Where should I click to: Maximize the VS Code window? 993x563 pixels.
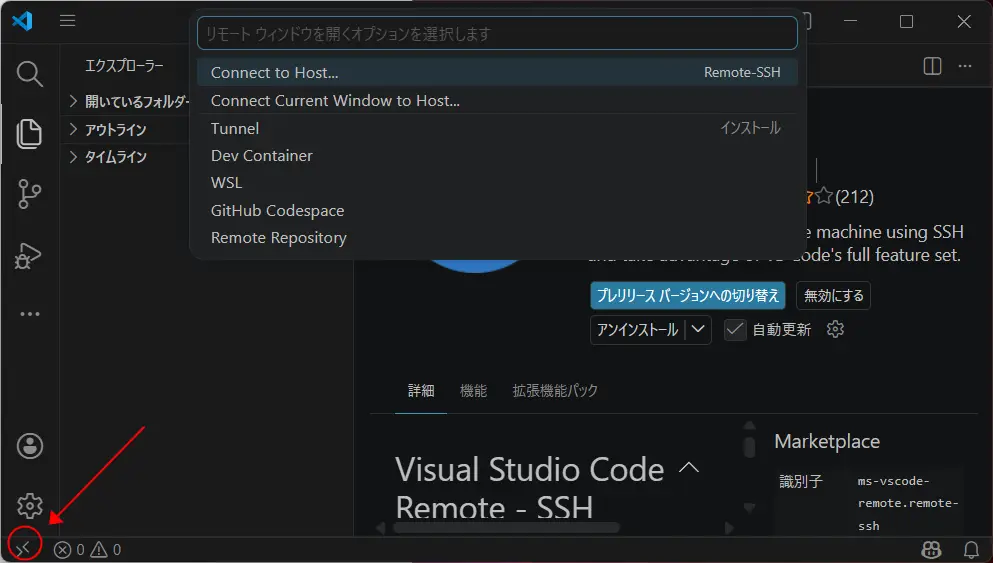(906, 22)
